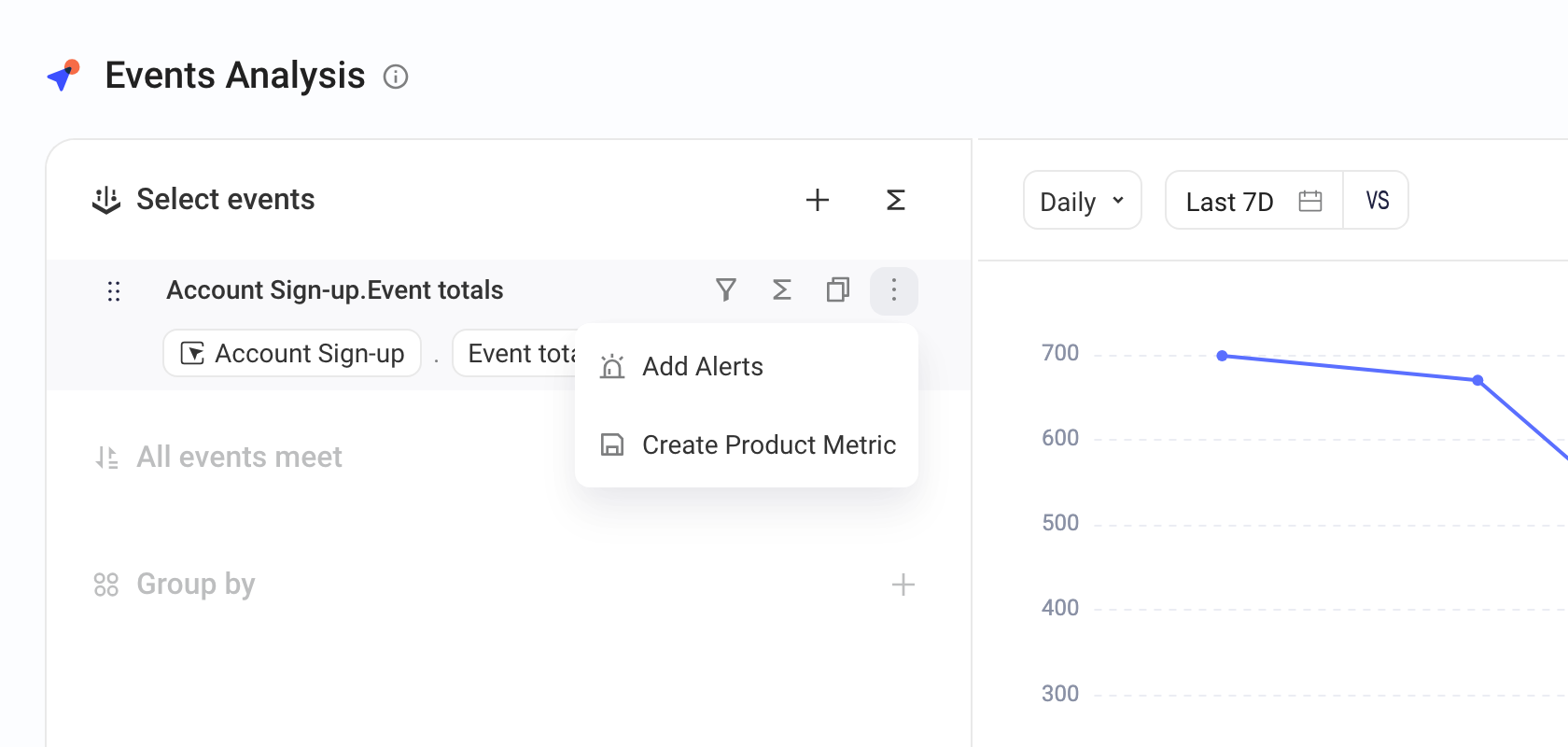Open the Event totals metric selector
The image size is (1568, 747).
coord(515,354)
